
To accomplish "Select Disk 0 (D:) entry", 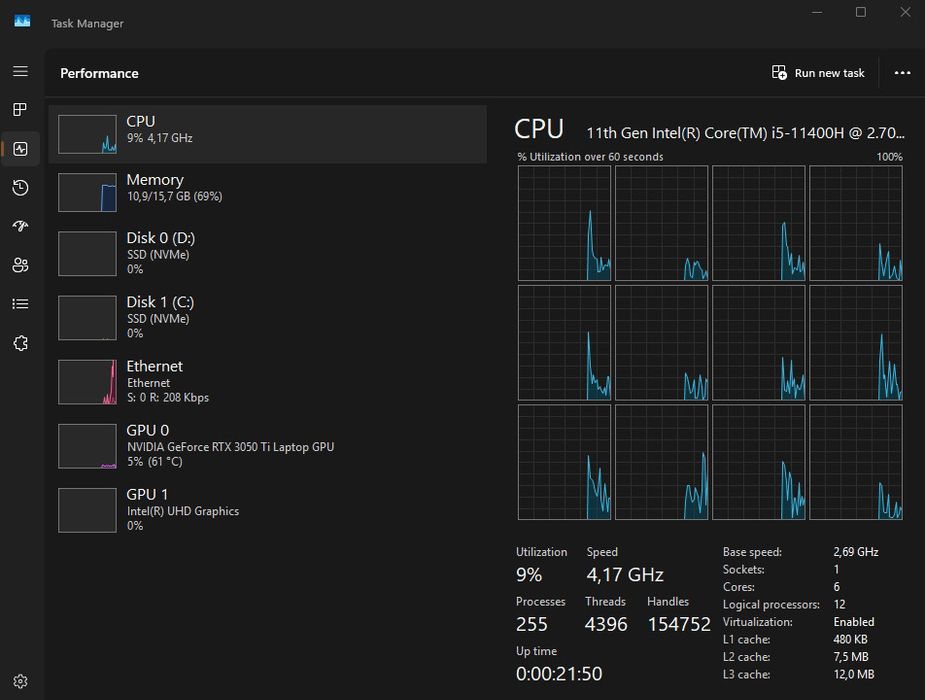I will [268, 254].
